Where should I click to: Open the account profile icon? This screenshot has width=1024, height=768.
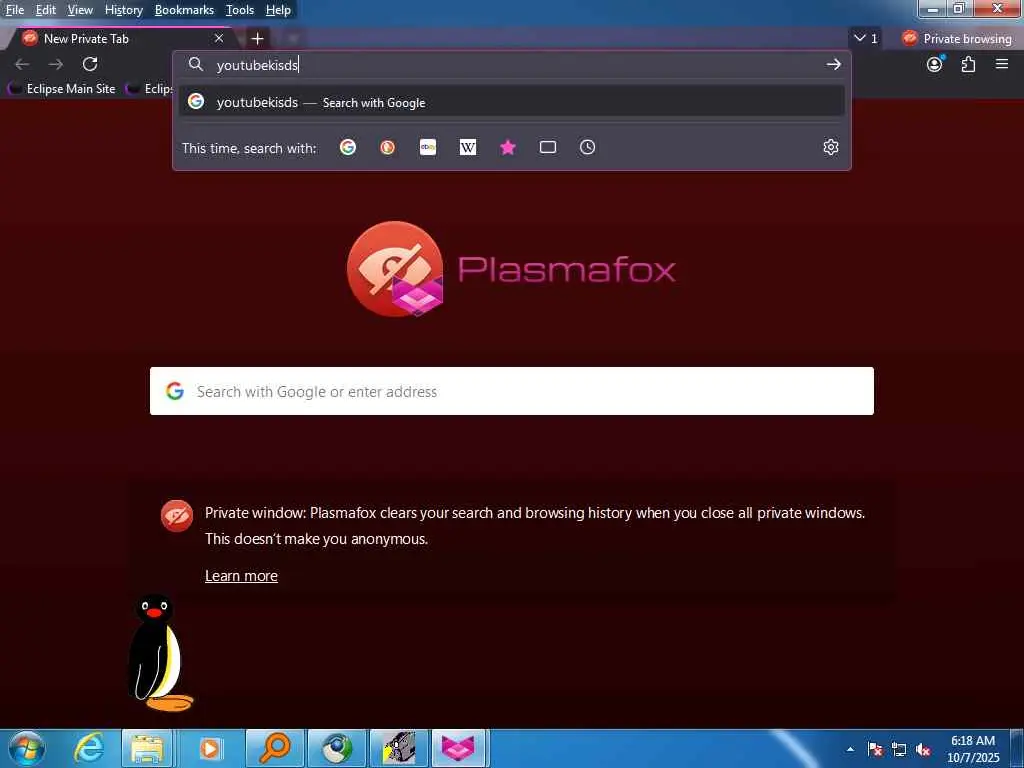point(935,64)
